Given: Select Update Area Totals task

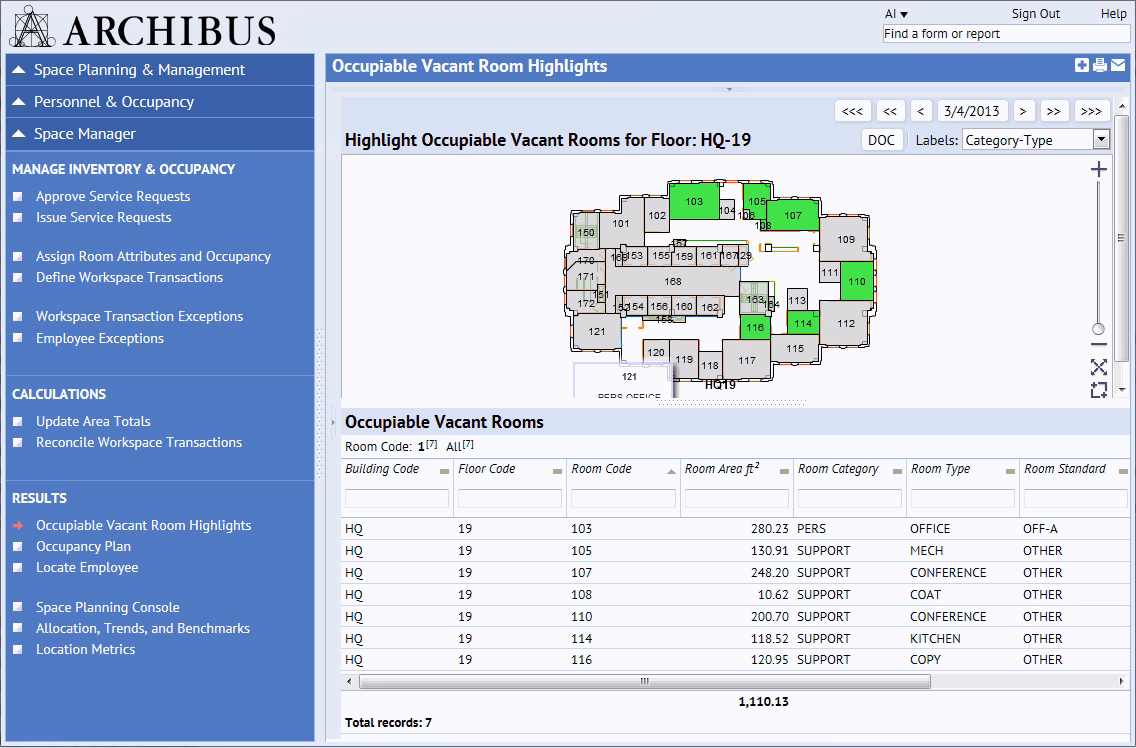Looking at the screenshot, I should pos(93,421).
